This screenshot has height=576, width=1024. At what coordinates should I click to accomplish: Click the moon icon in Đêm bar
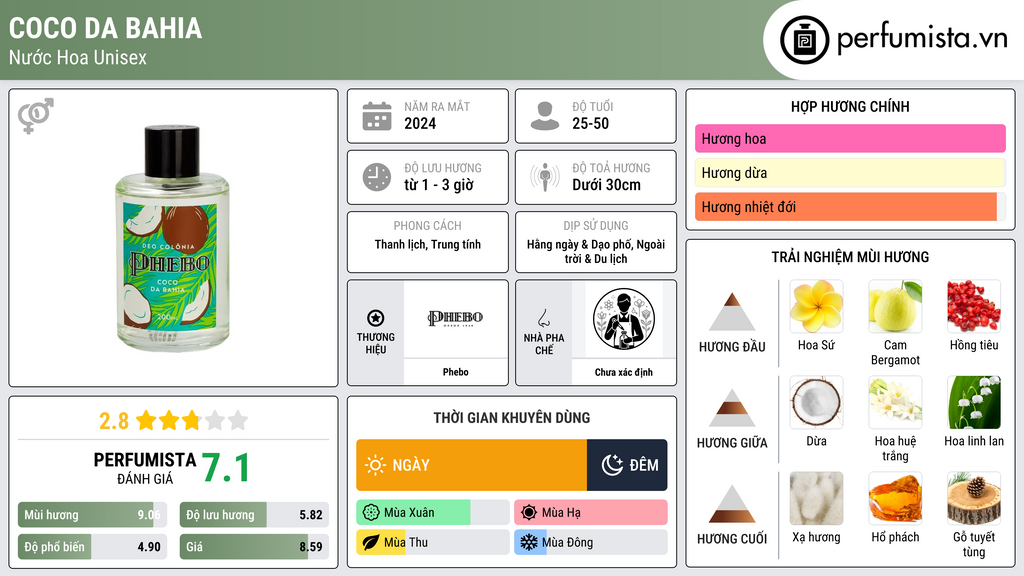[x=613, y=465]
